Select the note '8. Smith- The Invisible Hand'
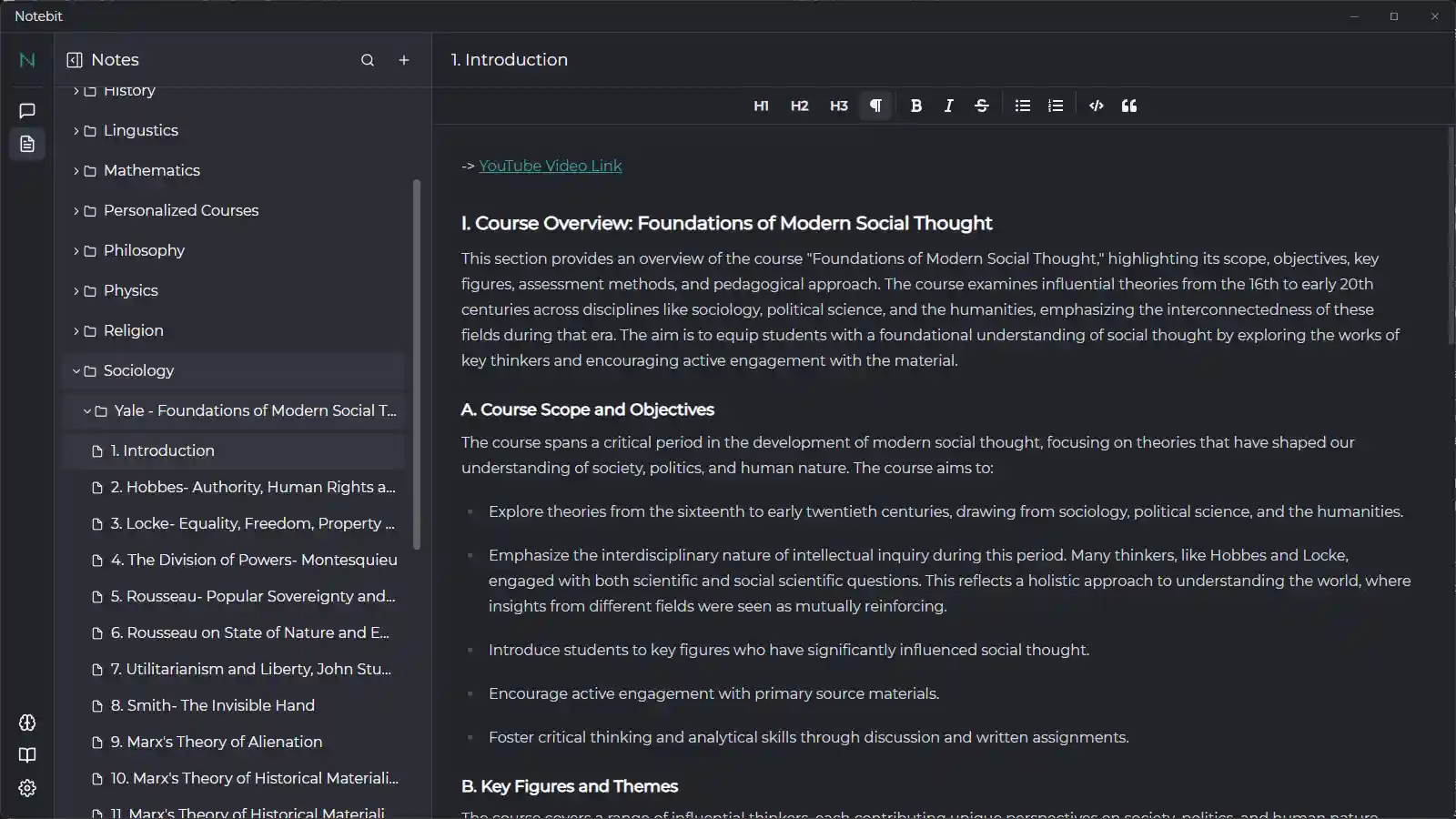The height and width of the screenshot is (819, 1456). click(x=212, y=705)
